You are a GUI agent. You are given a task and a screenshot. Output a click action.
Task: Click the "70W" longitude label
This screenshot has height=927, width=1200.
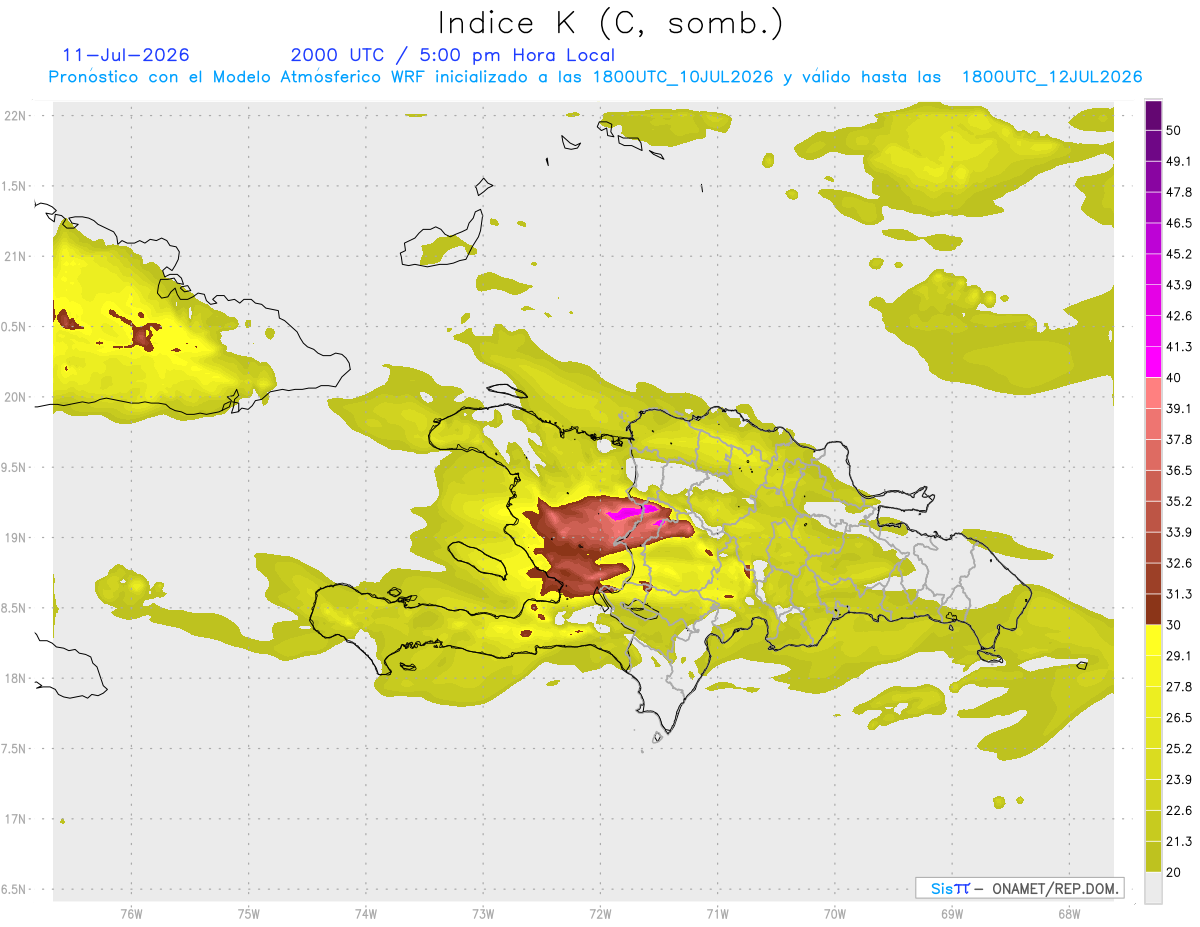click(x=835, y=913)
